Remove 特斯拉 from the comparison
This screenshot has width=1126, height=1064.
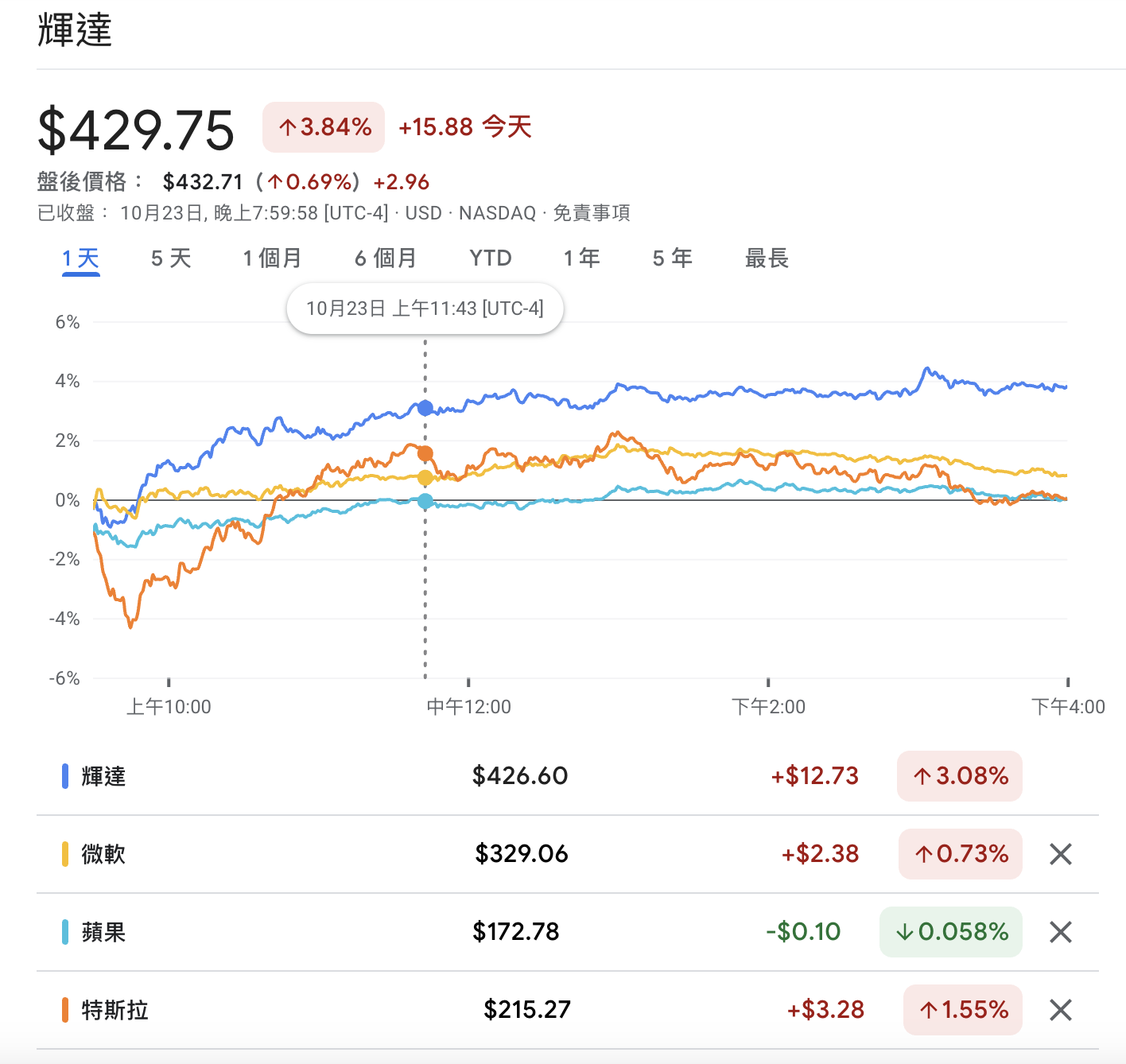coord(1061,1010)
